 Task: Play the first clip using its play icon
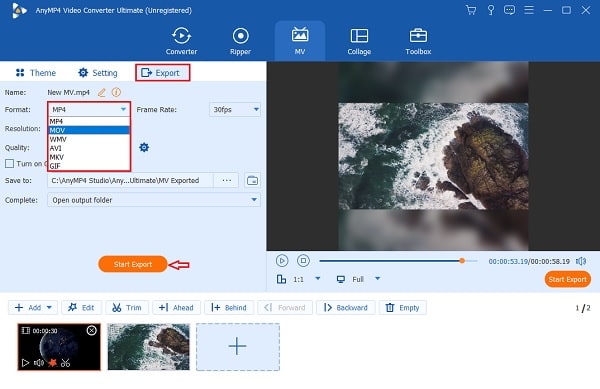[25, 363]
